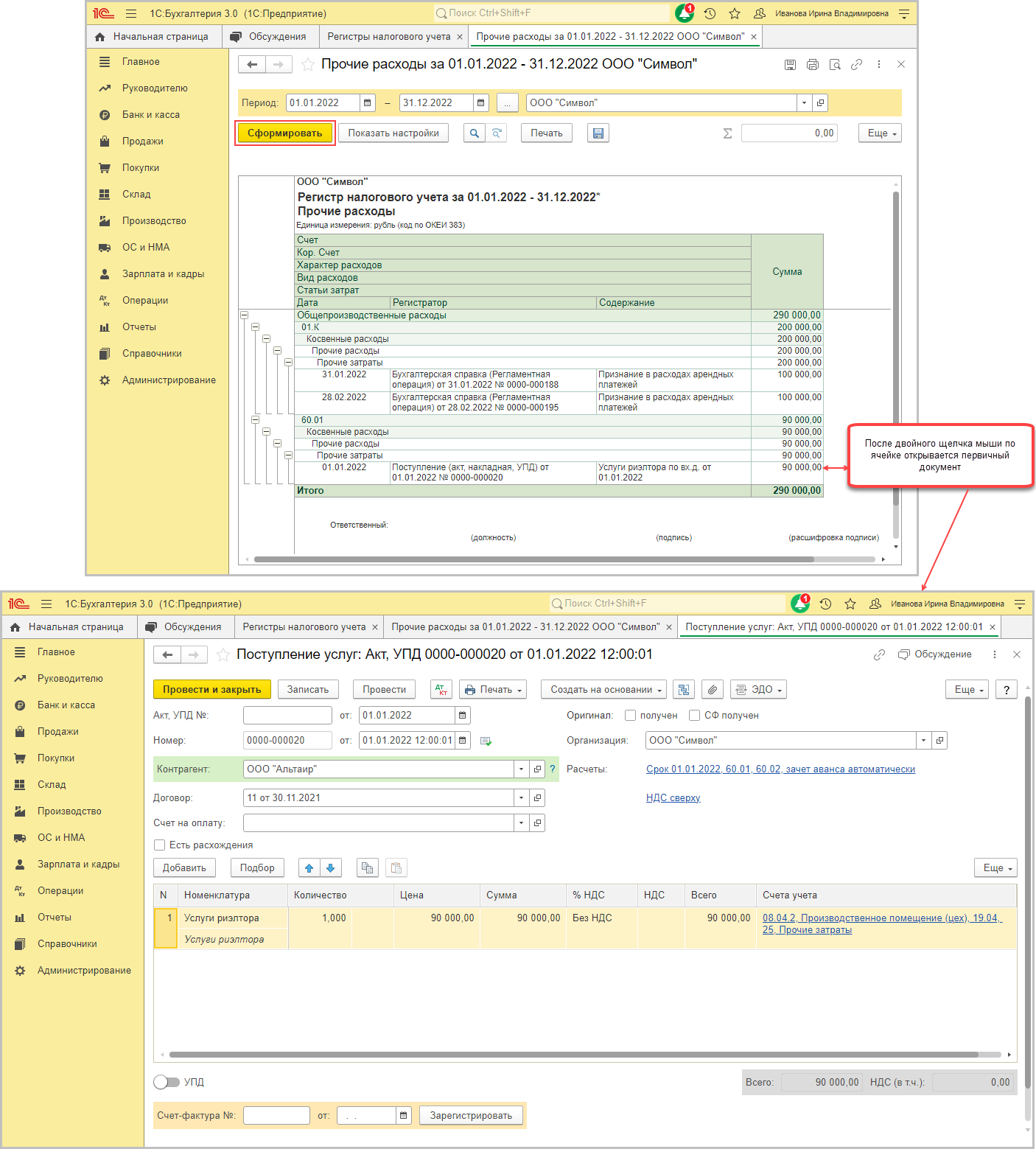Open the user icon next to Иванова in the Поступление услуг window

click(x=875, y=604)
